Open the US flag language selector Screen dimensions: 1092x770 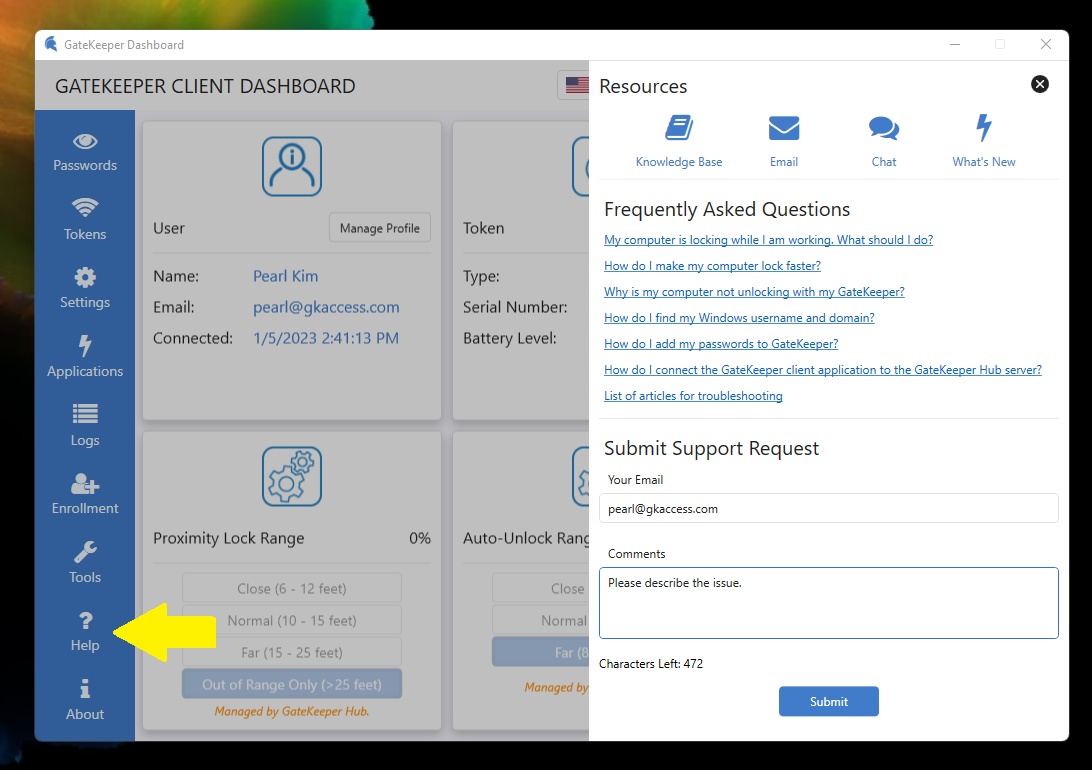(x=574, y=85)
